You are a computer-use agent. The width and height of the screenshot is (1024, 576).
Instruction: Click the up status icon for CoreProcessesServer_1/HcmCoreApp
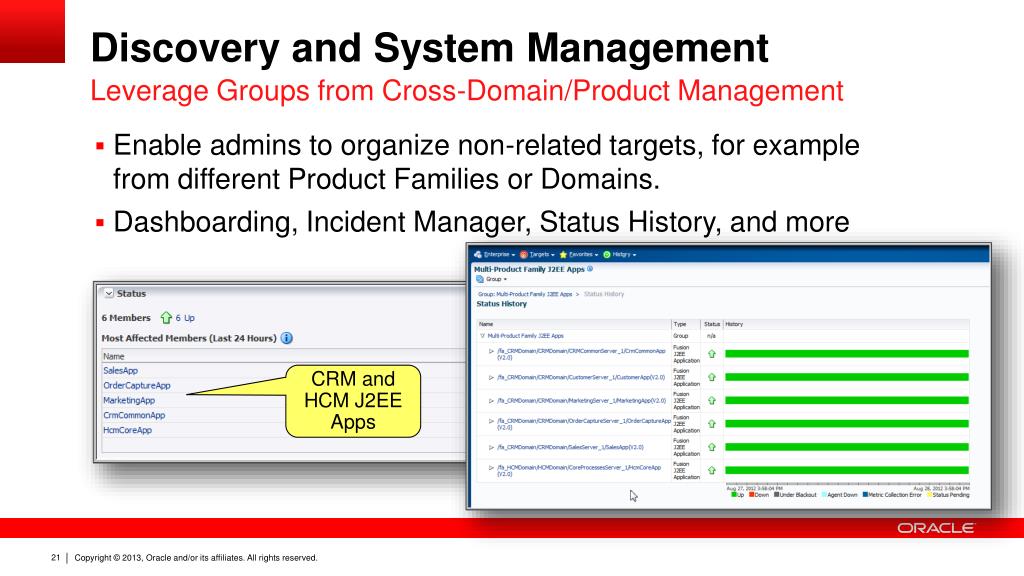712,470
